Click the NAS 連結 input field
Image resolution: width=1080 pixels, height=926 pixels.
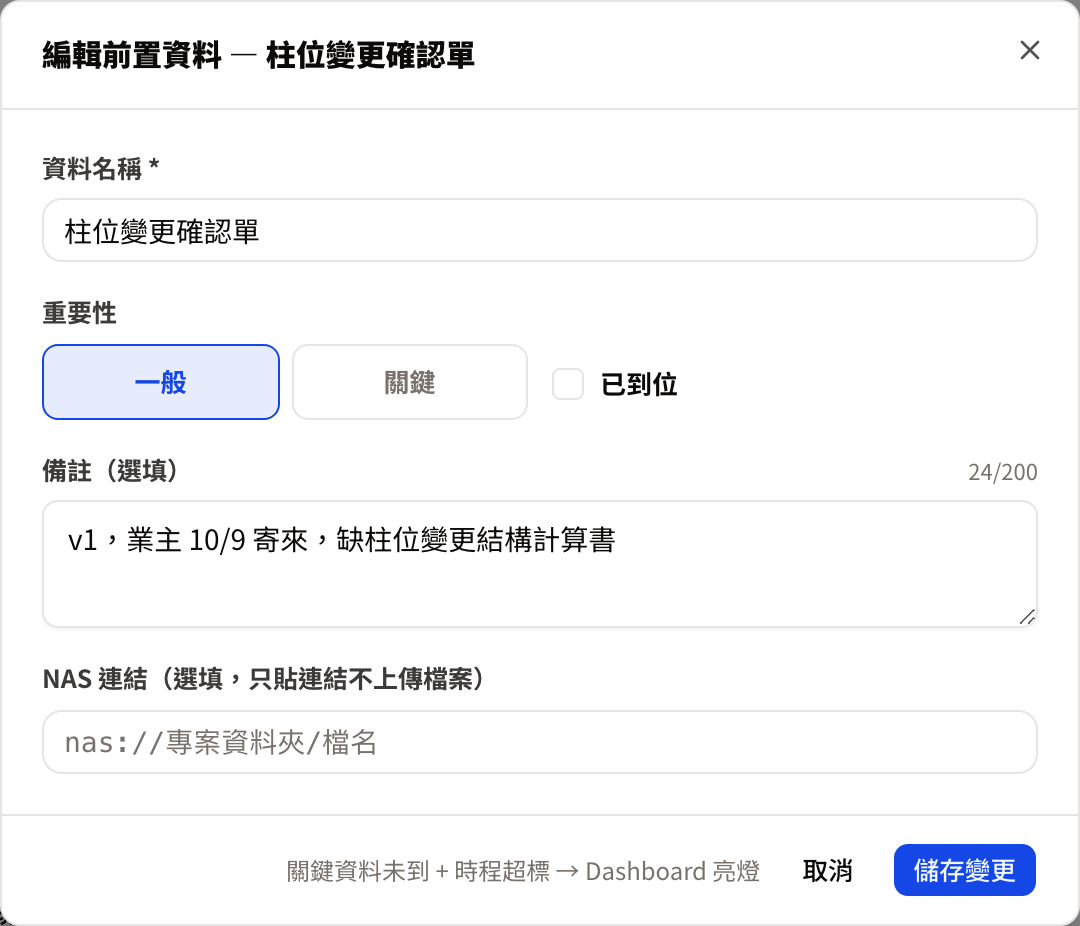pos(539,742)
